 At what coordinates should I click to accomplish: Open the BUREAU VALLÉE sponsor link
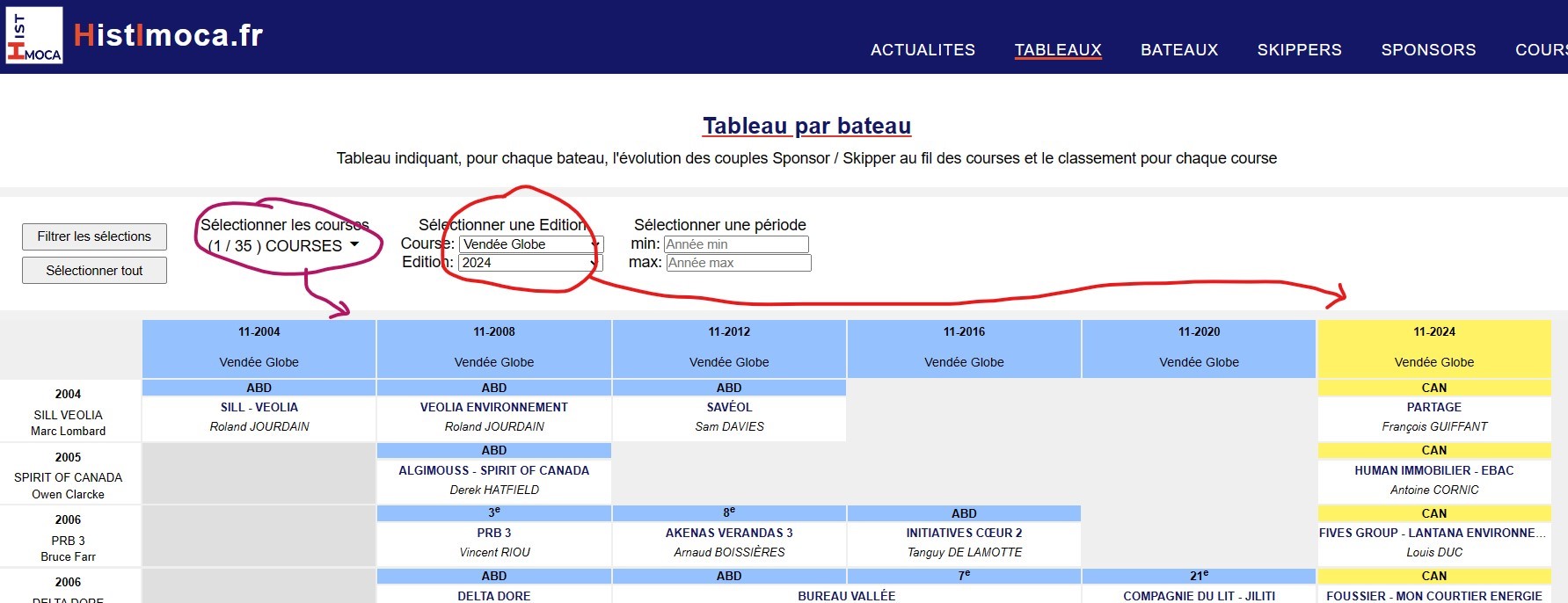tap(846, 595)
